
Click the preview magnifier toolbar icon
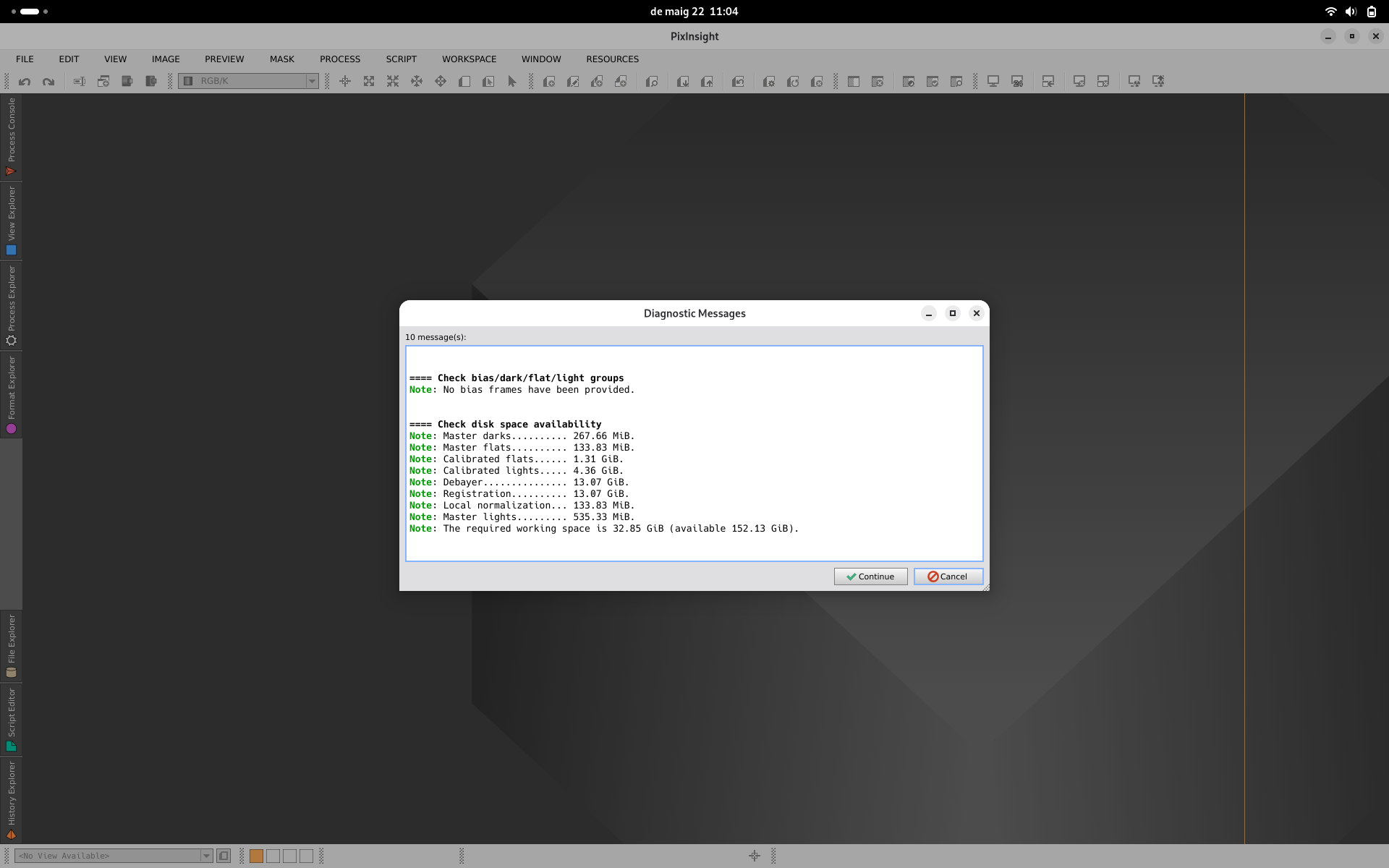(x=652, y=82)
